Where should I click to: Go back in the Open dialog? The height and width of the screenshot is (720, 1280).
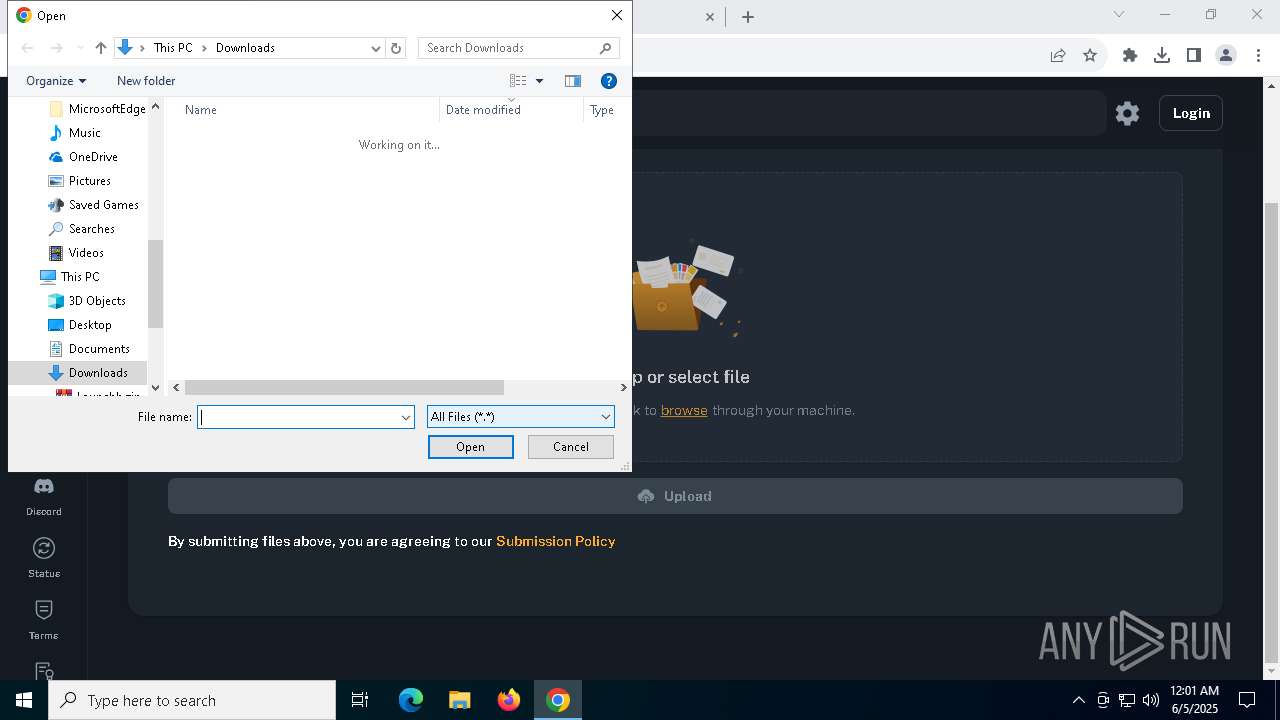pyautogui.click(x=28, y=48)
